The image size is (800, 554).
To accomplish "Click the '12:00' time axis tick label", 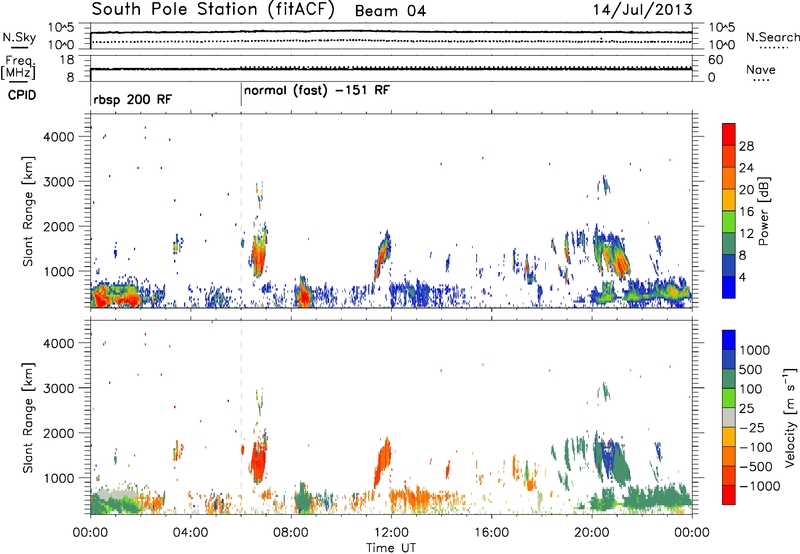I will (x=391, y=533).
